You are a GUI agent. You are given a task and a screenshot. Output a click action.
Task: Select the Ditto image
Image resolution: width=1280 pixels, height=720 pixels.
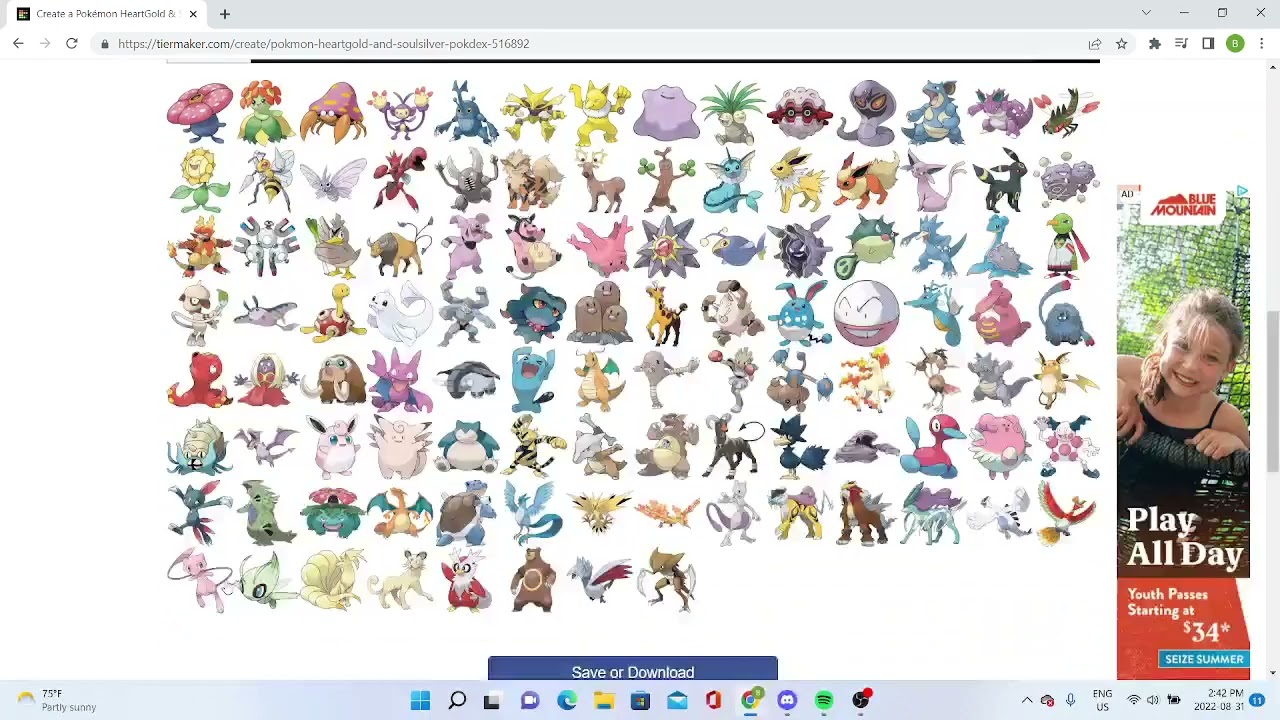[x=666, y=112]
